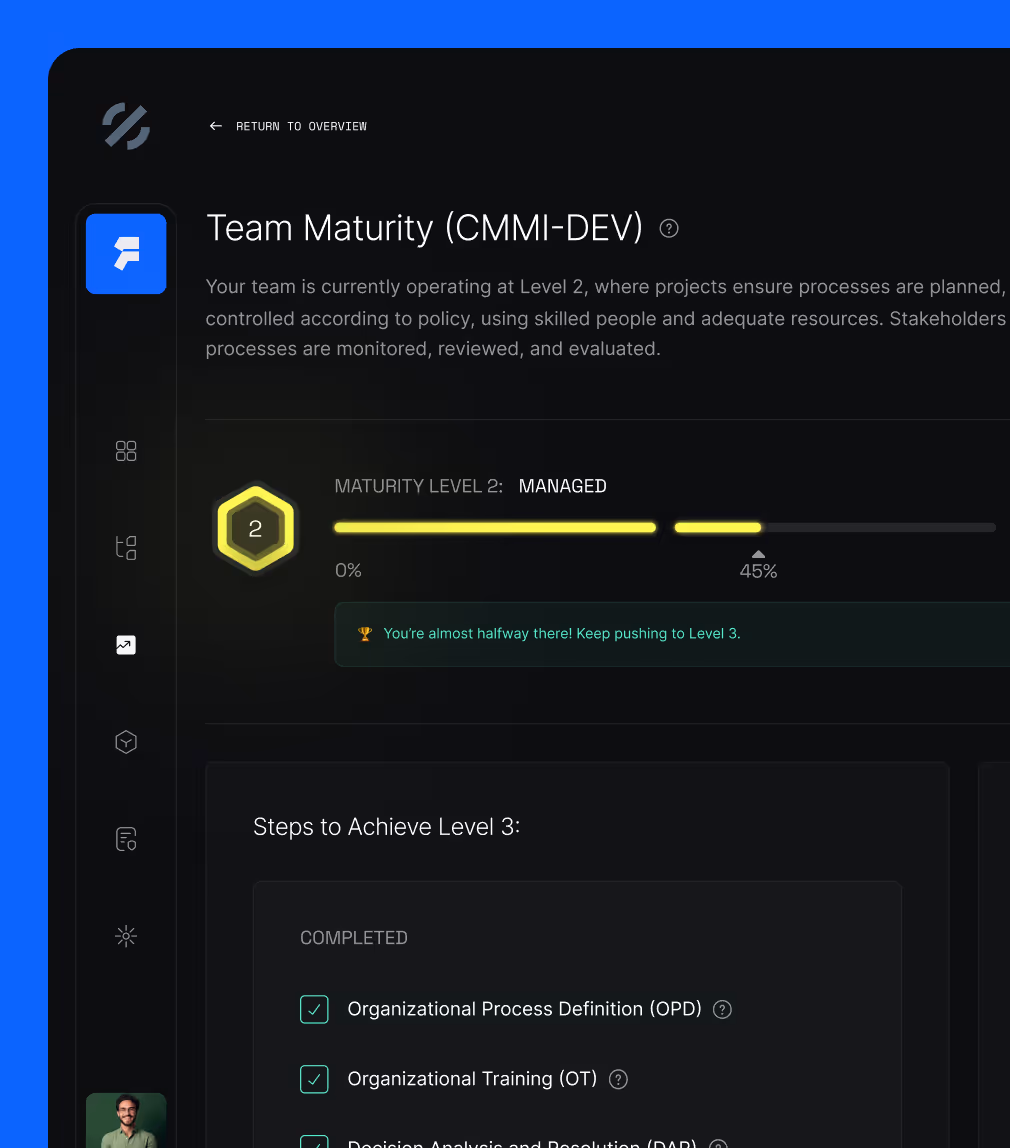
Task: Click the second partially filled progress segment
Action: click(717, 527)
